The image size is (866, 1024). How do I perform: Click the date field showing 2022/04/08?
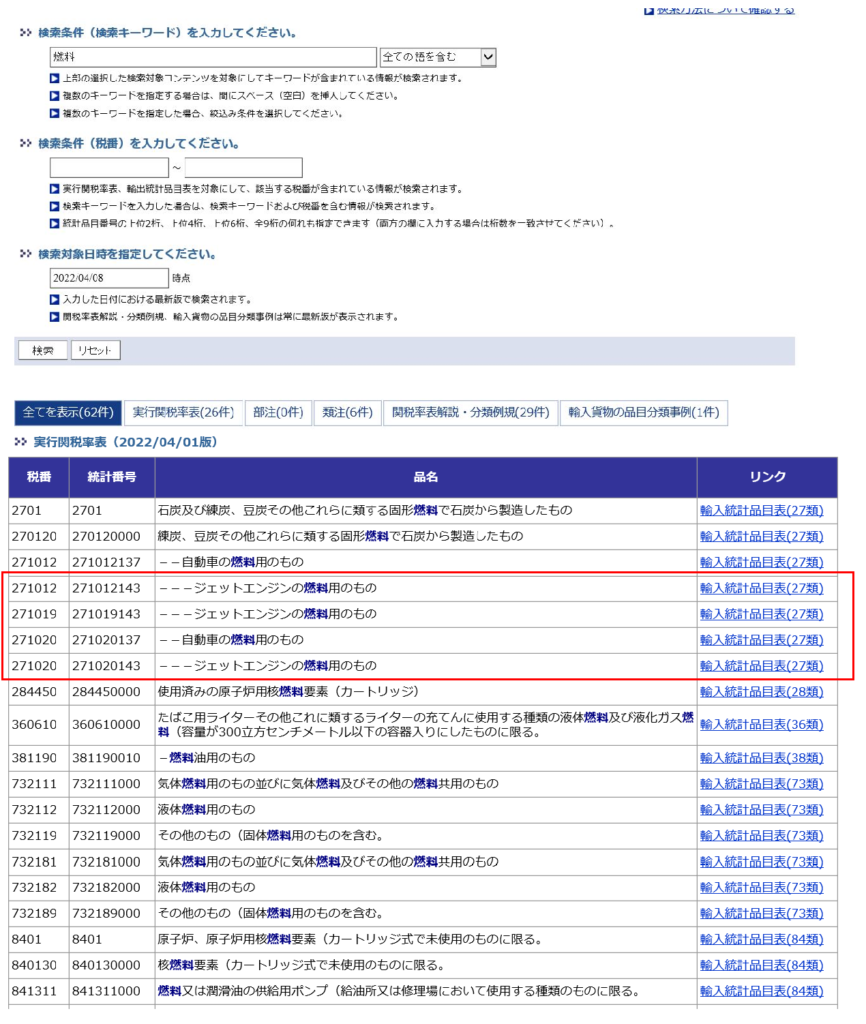(x=109, y=278)
